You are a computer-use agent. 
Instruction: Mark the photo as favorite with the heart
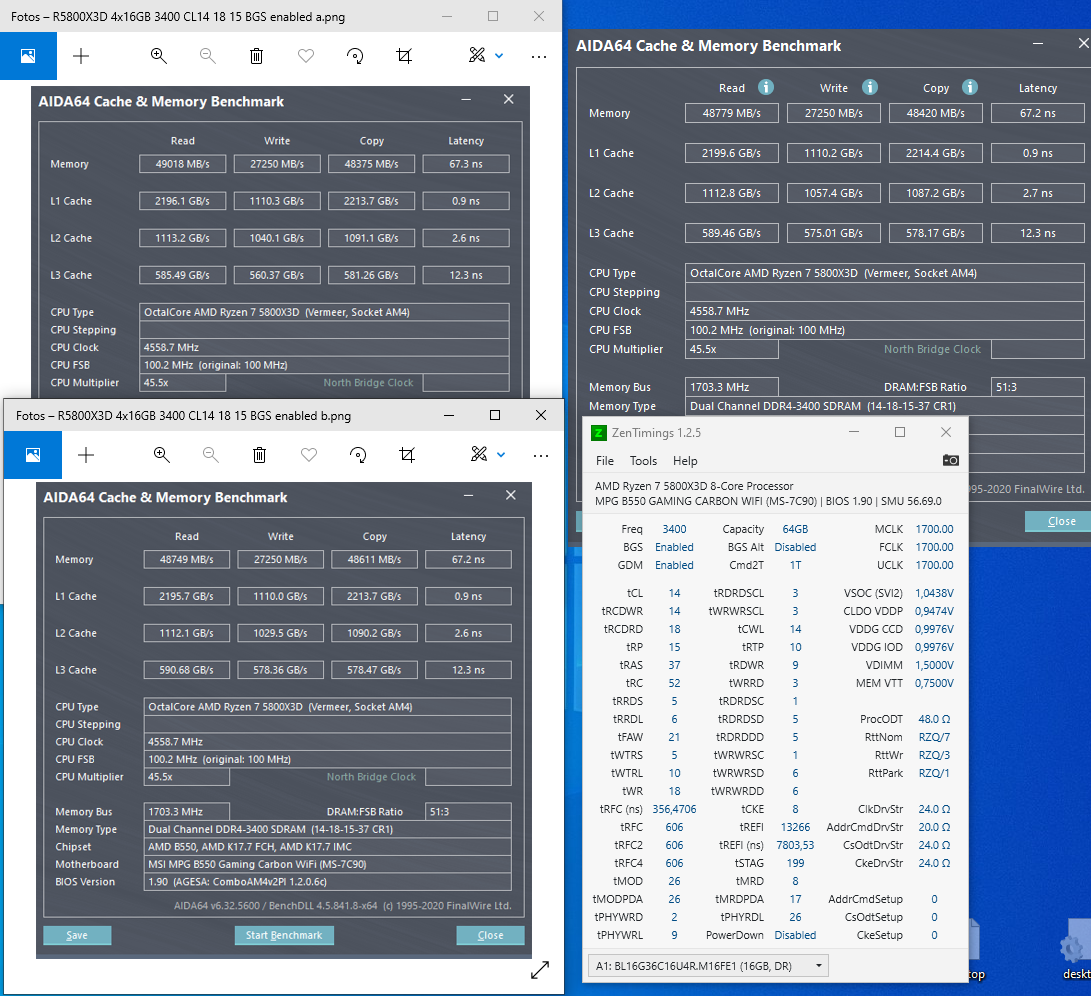pyautogui.click(x=305, y=56)
